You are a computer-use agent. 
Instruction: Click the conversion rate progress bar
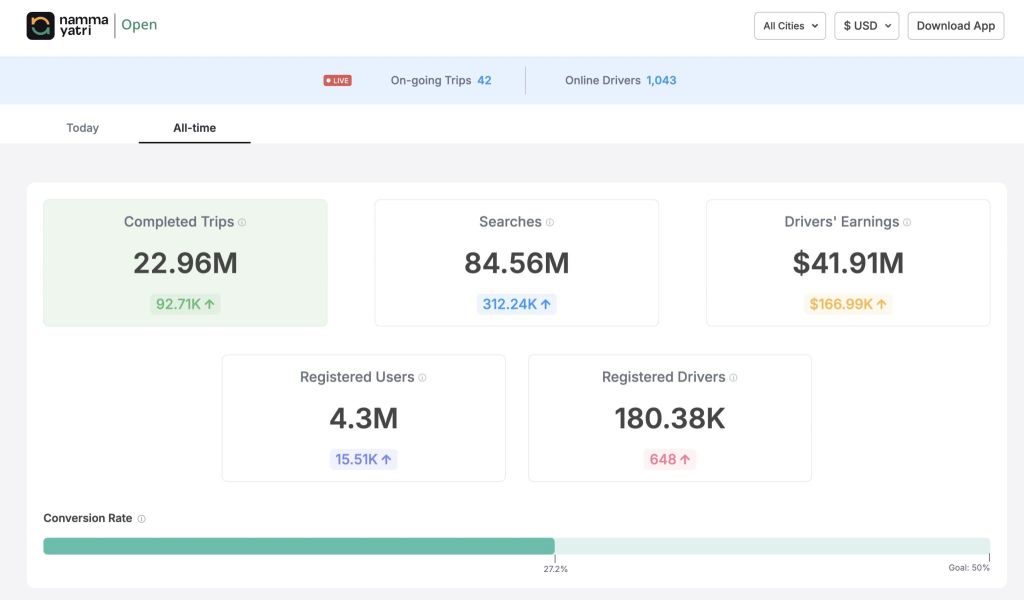tap(516, 546)
